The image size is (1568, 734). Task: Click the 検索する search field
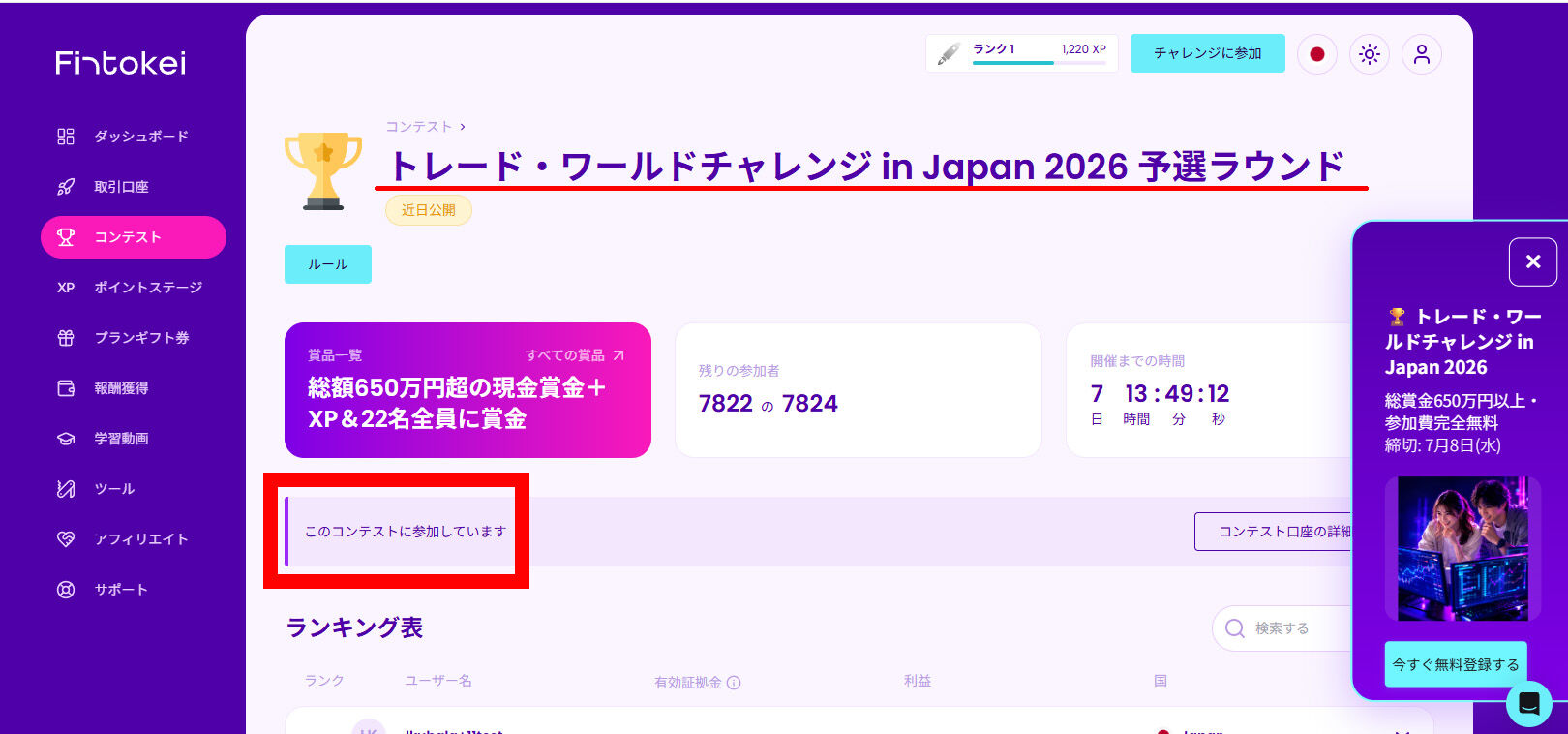[x=1283, y=628]
